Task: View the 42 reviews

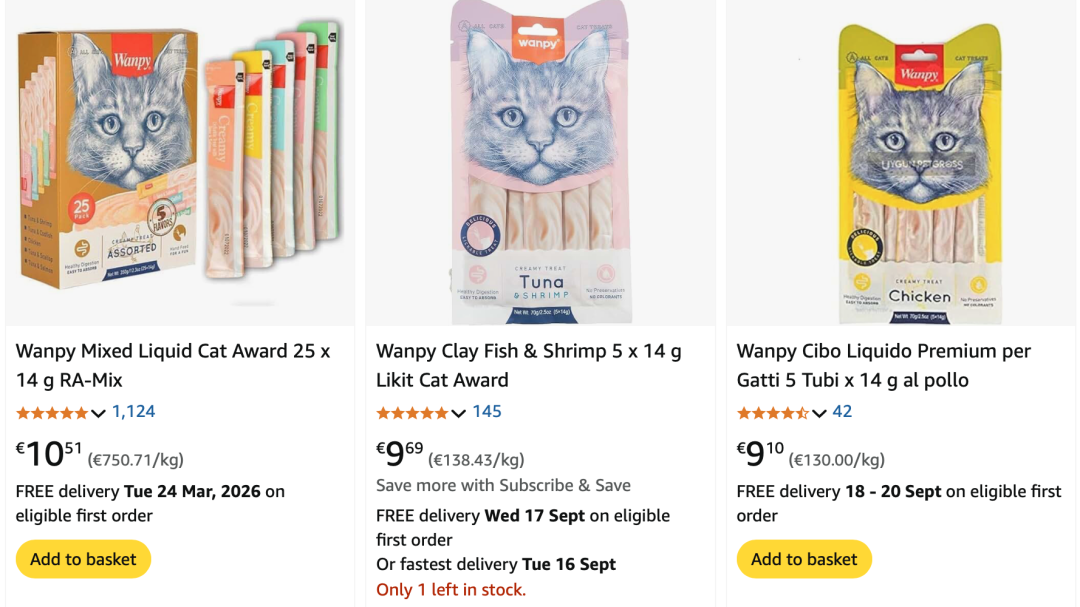Action: coord(842,411)
